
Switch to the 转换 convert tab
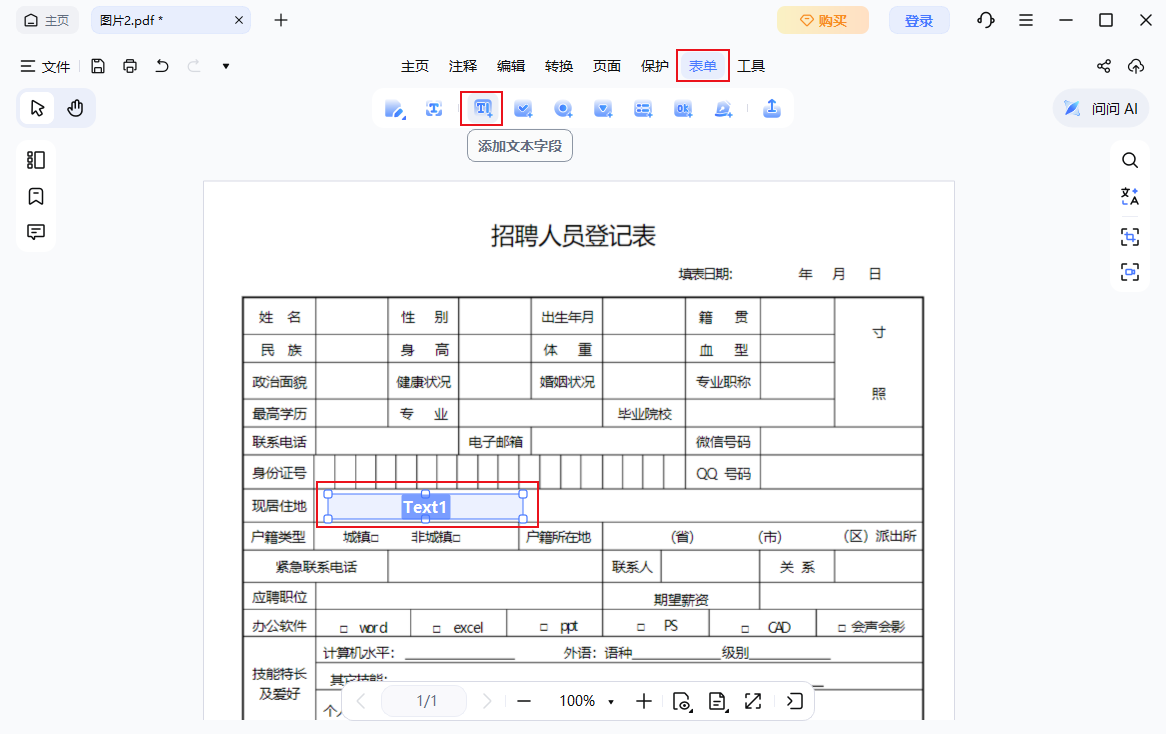point(558,66)
